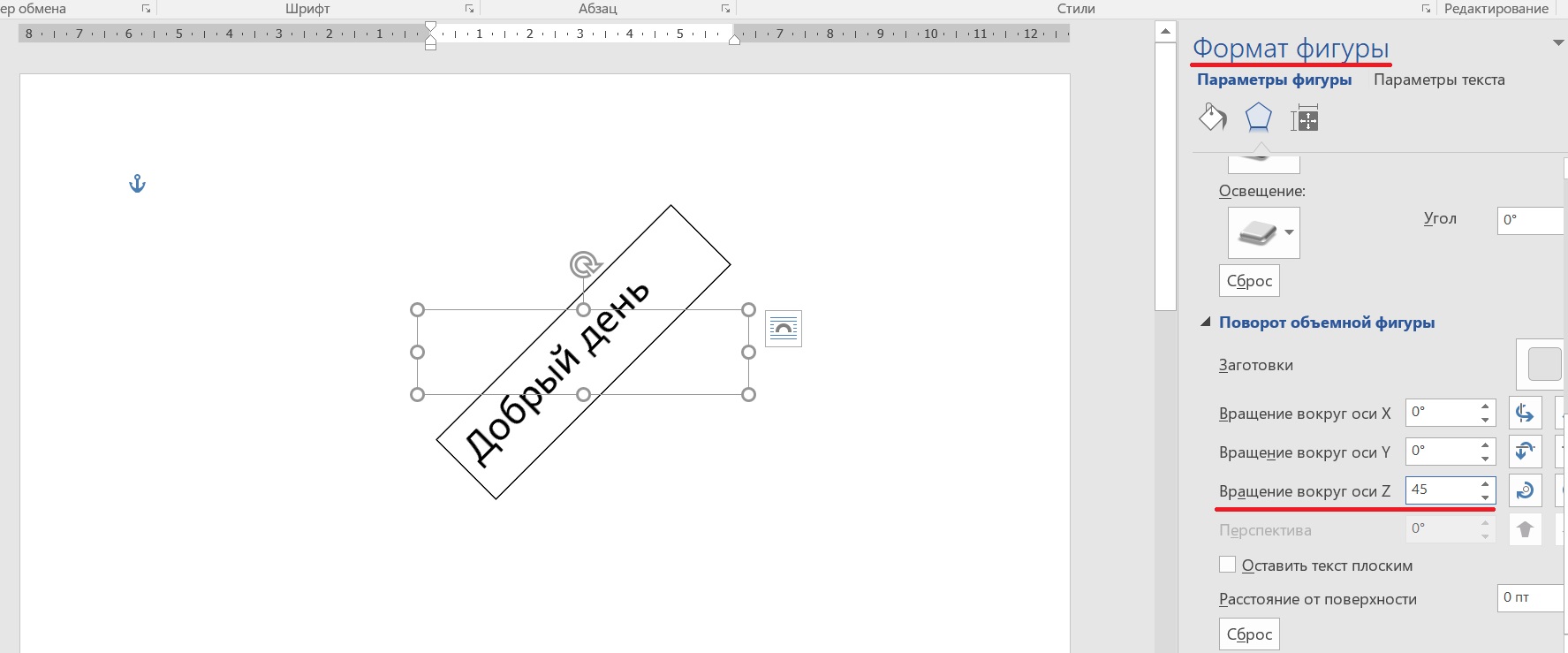The height and width of the screenshot is (653, 1568).
Task: Click the X axis rotate left icon
Action: click(x=1525, y=413)
